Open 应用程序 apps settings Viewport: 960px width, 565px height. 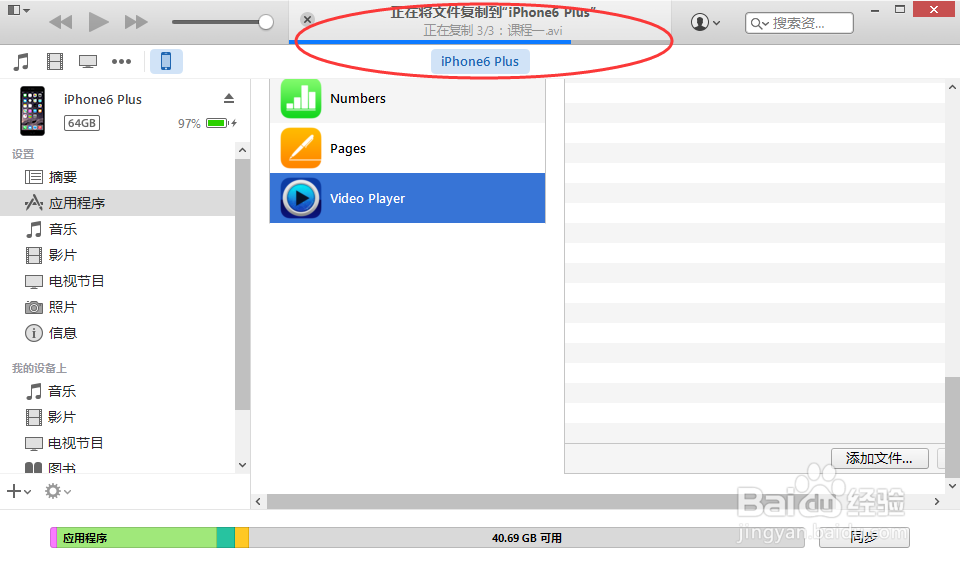[118, 203]
